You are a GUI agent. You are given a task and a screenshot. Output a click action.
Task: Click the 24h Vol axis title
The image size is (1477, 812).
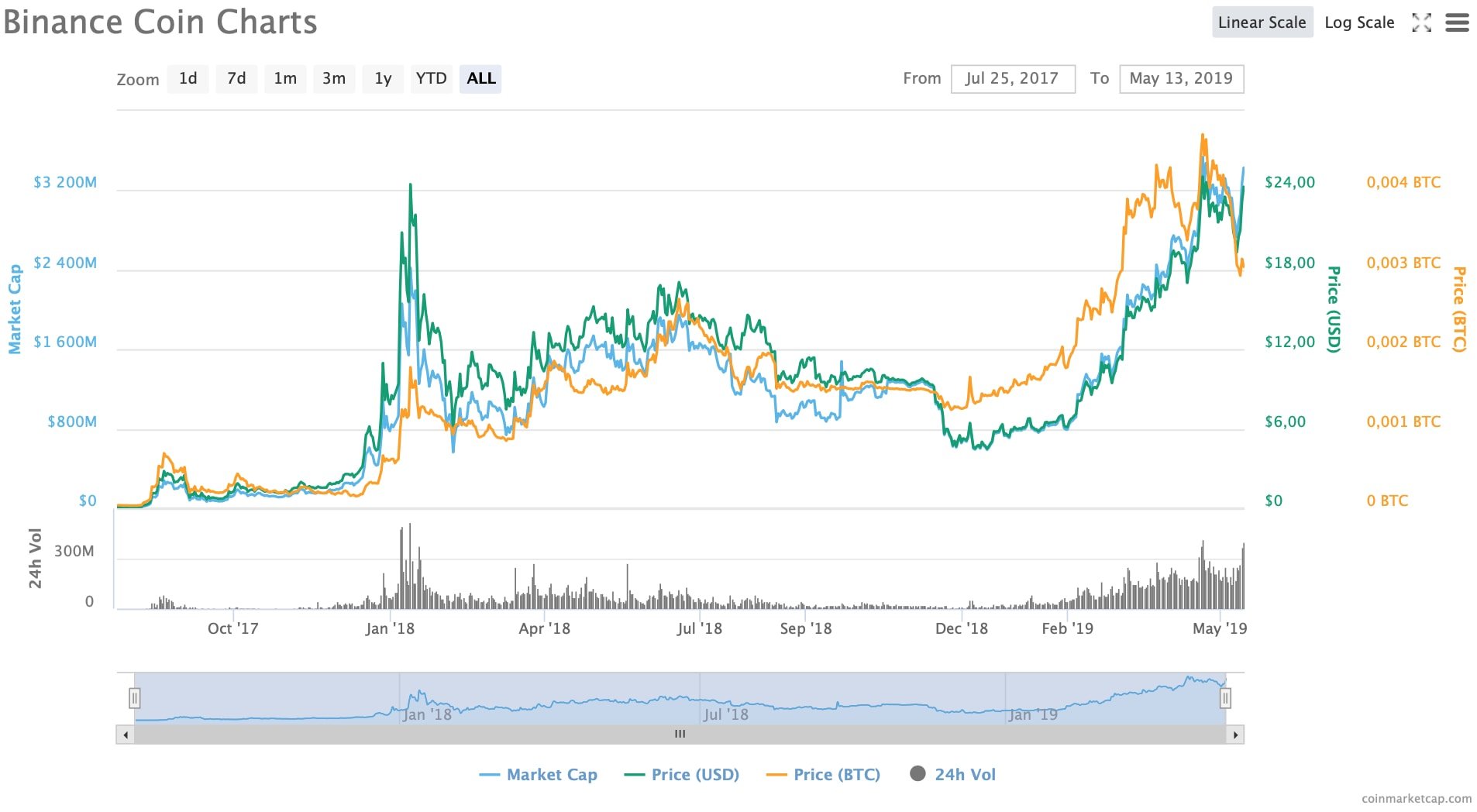[35, 558]
